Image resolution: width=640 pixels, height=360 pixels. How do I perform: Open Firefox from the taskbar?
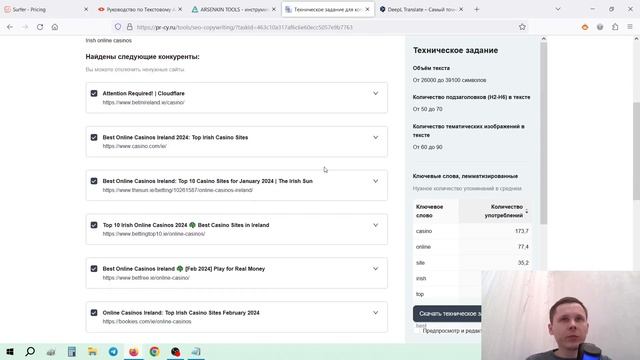[x=133, y=351]
